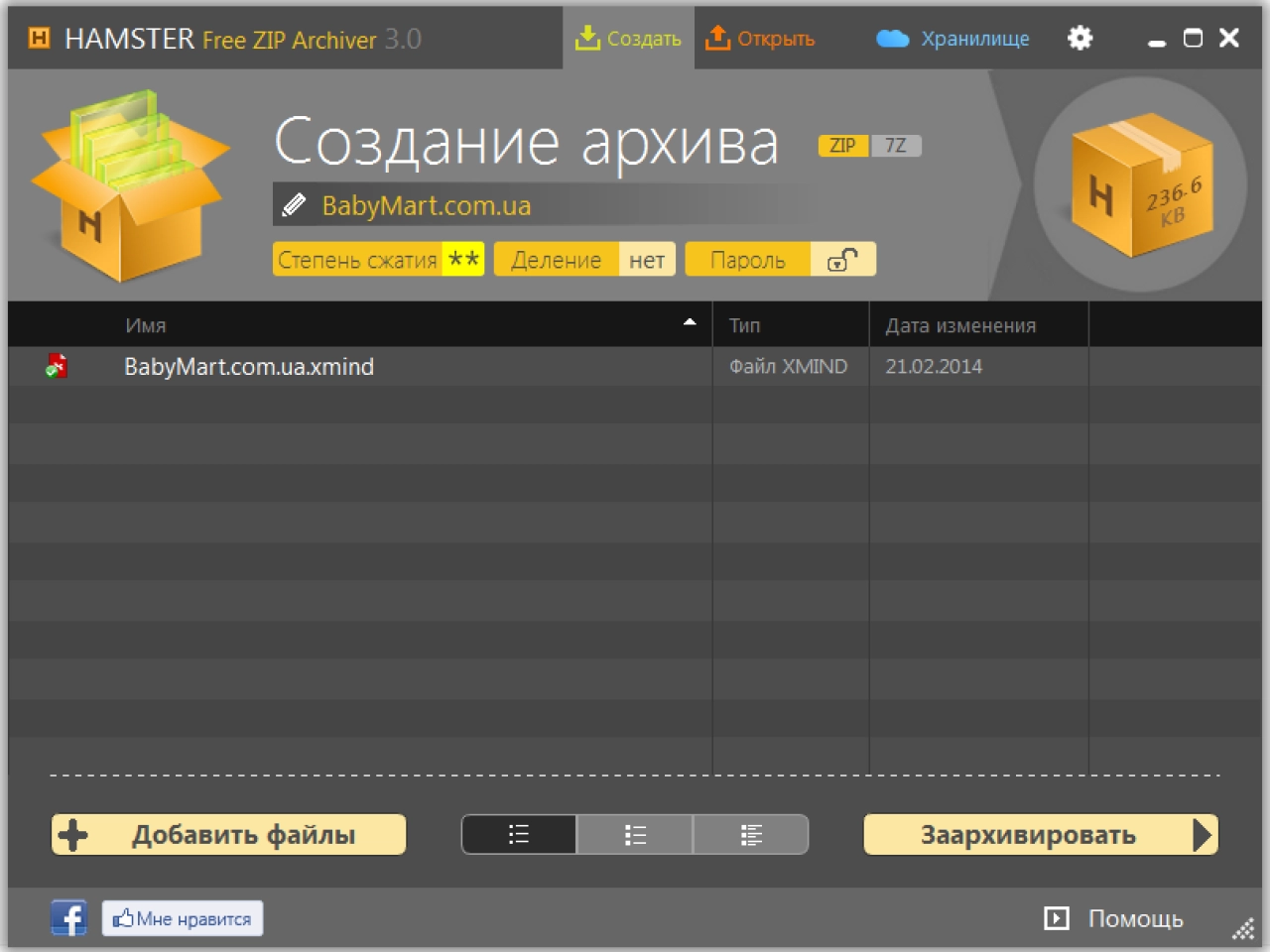Open the Степень сжатия compression level option
The width and height of the screenshot is (1270, 952).
(378, 260)
